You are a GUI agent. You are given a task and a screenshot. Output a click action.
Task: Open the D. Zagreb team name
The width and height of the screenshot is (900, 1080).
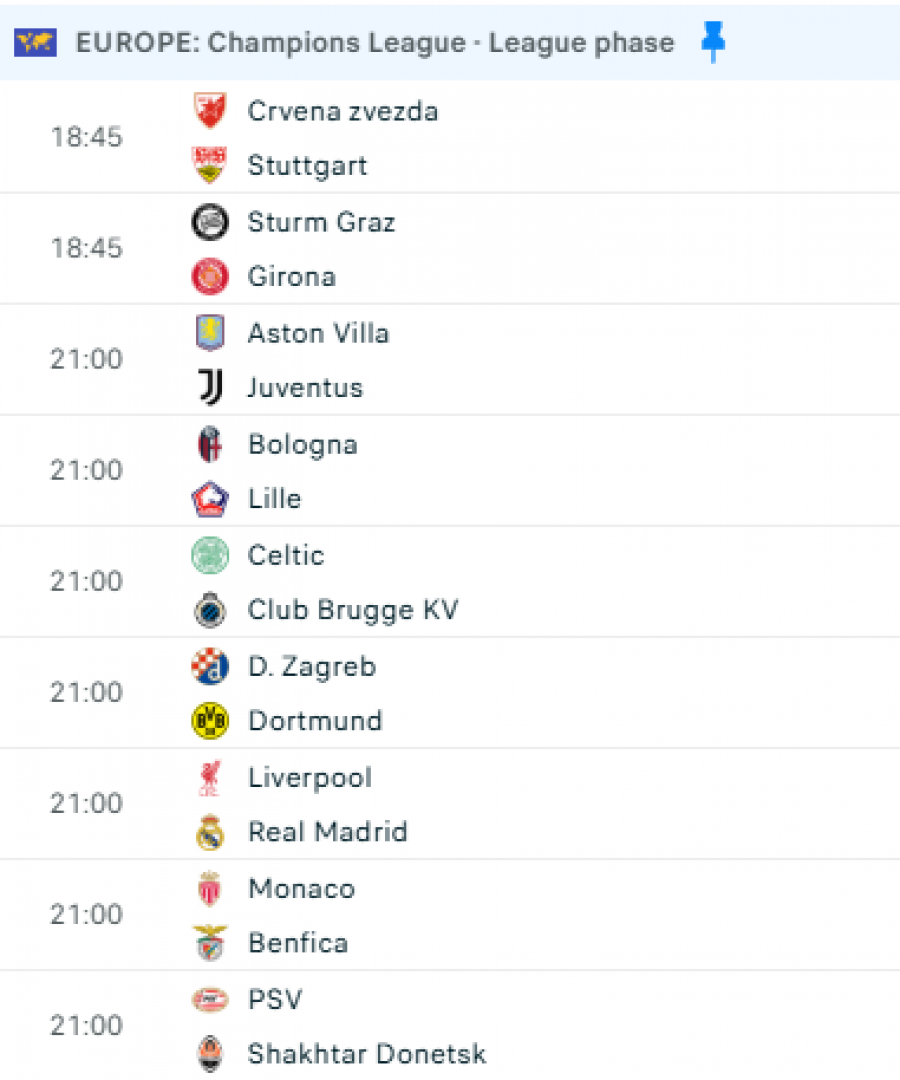pos(312,667)
